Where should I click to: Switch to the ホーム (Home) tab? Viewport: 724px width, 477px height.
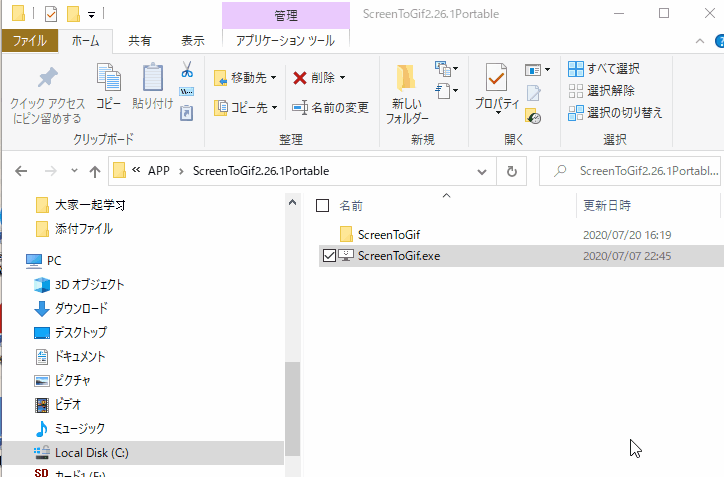(x=85, y=41)
